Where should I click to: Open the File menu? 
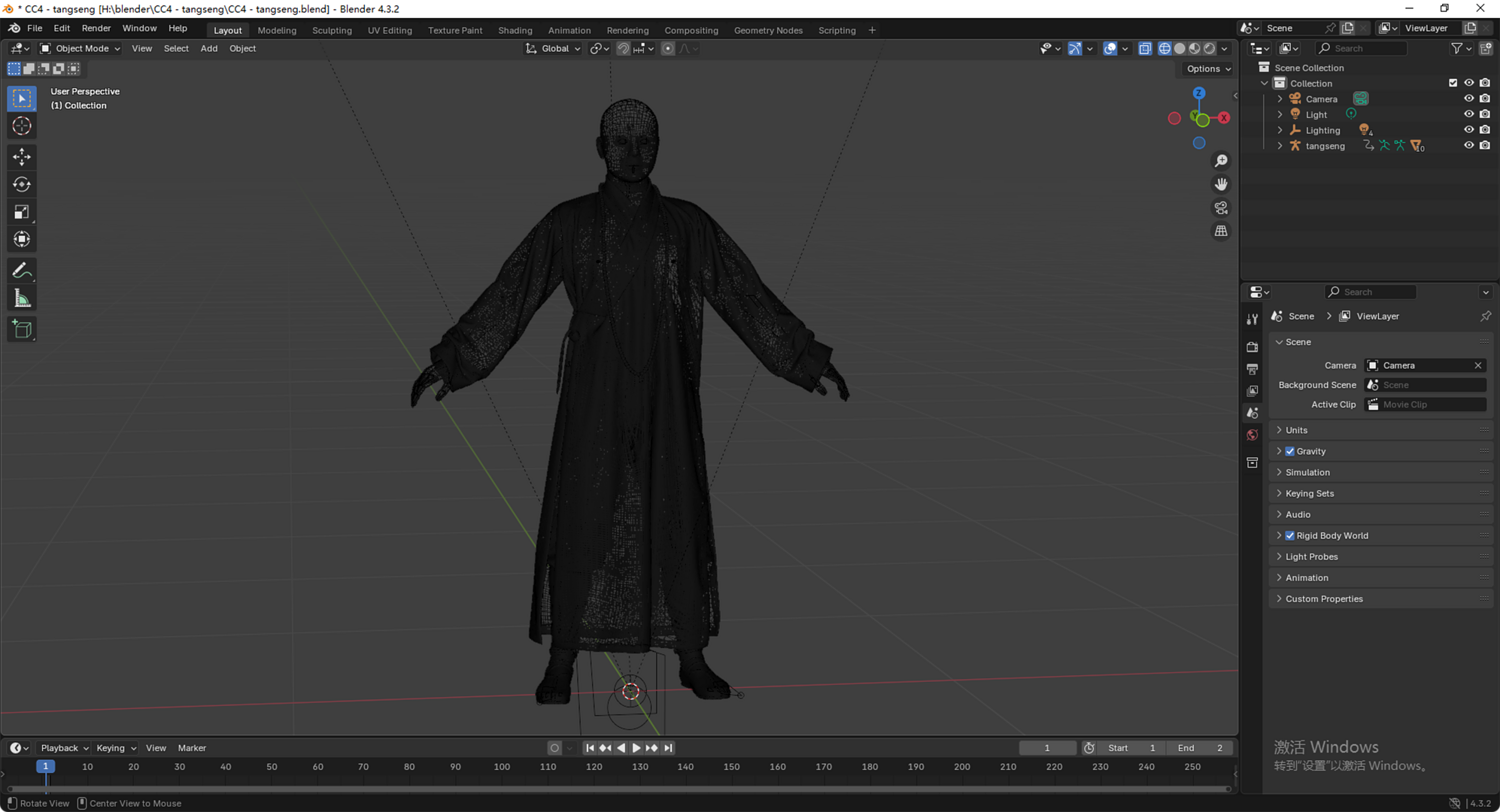[35, 28]
